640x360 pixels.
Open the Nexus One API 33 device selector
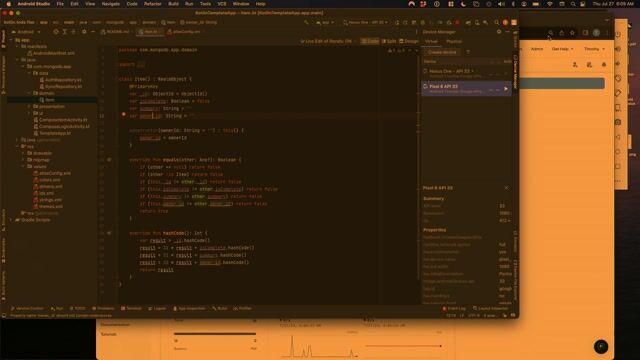coord(365,22)
